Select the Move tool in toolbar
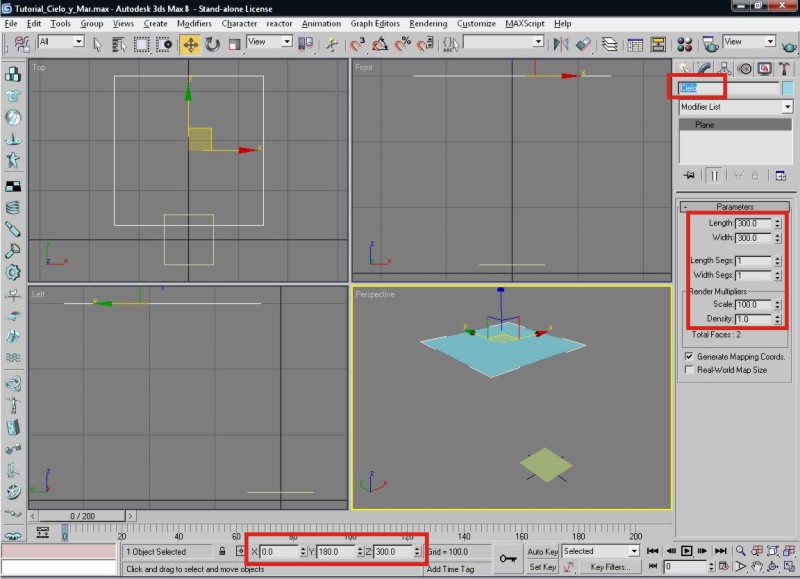Image resolution: width=800 pixels, height=579 pixels. (x=190, y=45)
